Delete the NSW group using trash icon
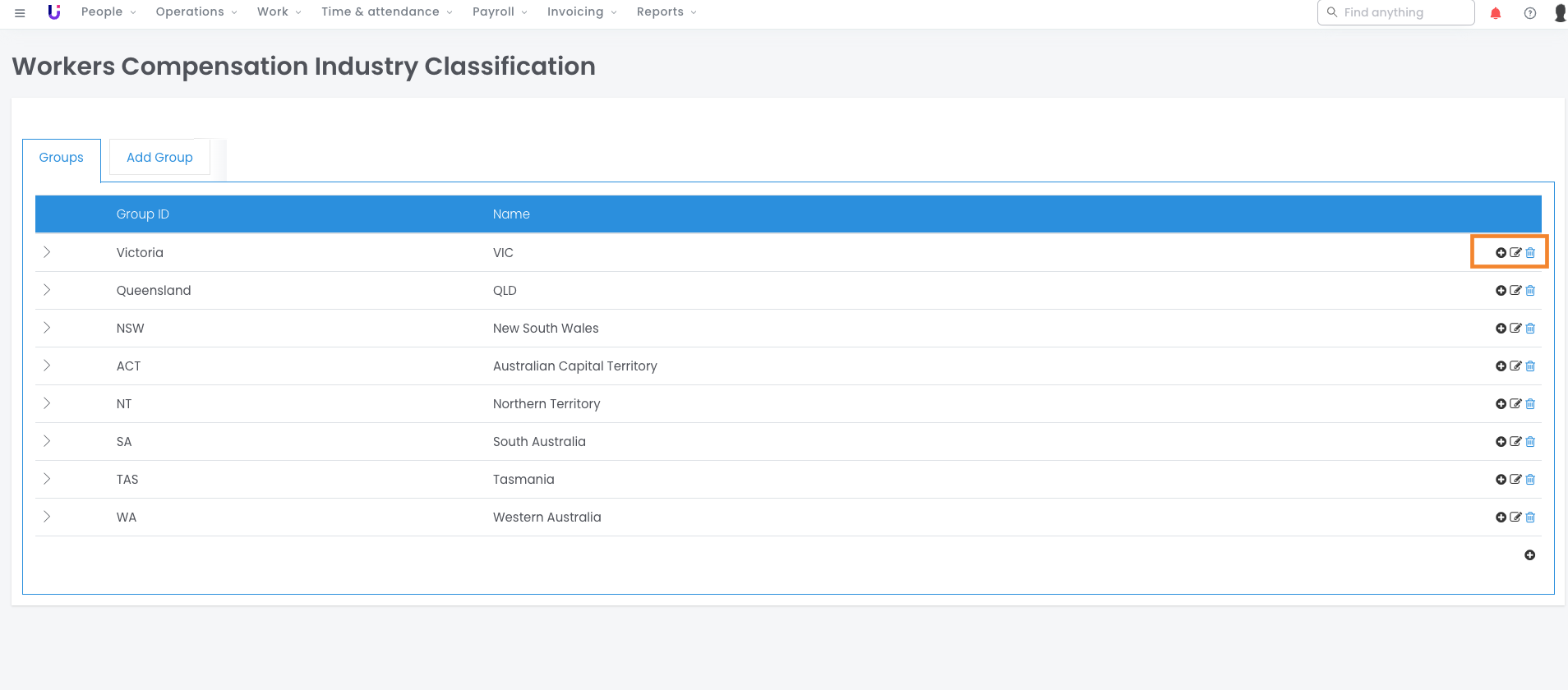 (1530, 329)
